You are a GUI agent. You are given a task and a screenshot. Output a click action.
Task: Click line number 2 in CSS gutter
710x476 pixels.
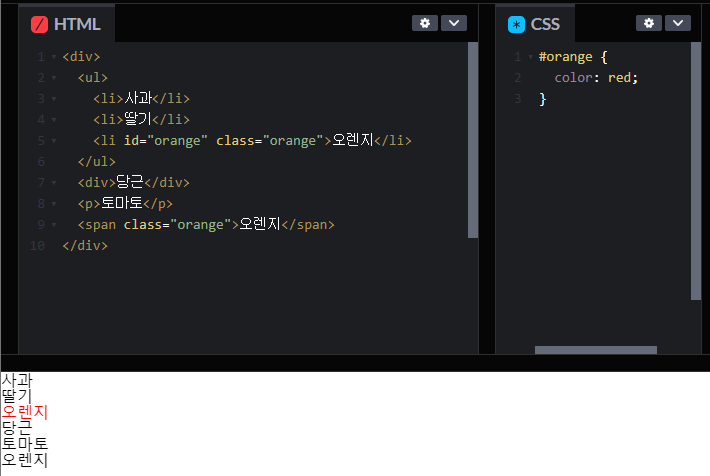518,78
